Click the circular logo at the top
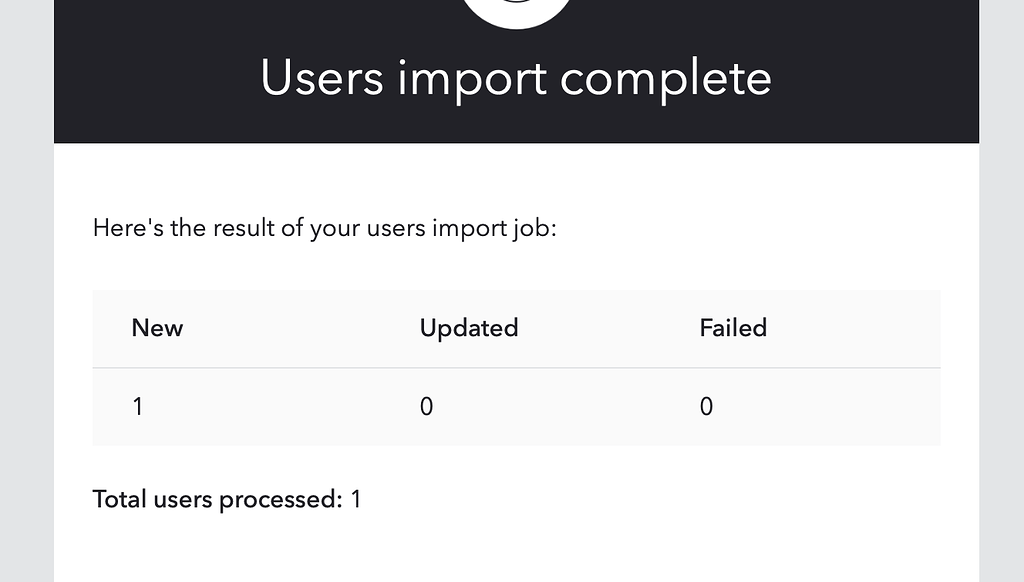 tap(516, 10)
